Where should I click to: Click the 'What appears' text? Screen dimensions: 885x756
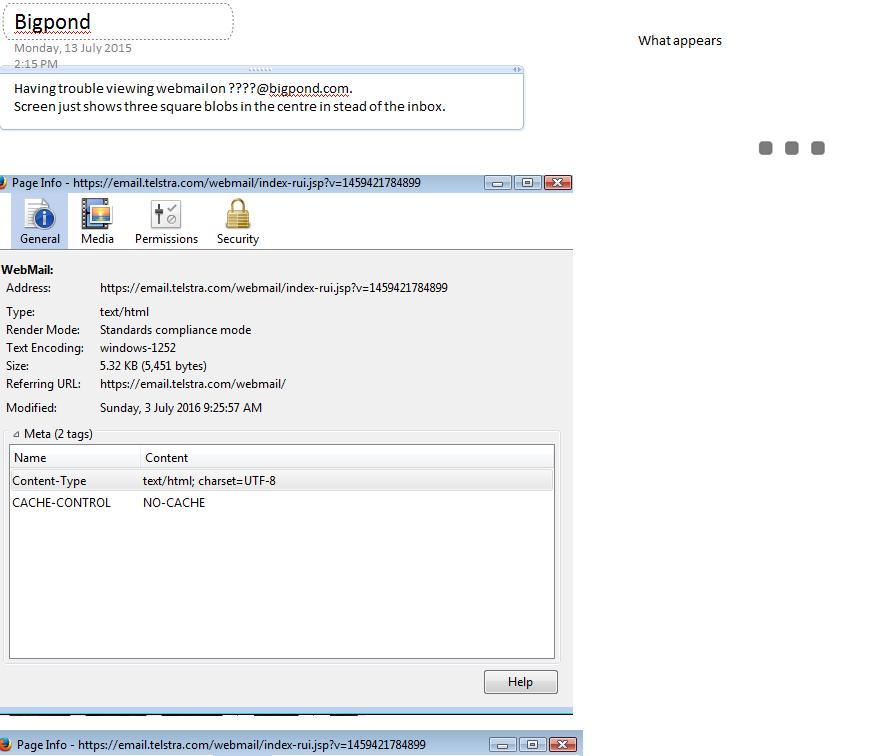680,41
